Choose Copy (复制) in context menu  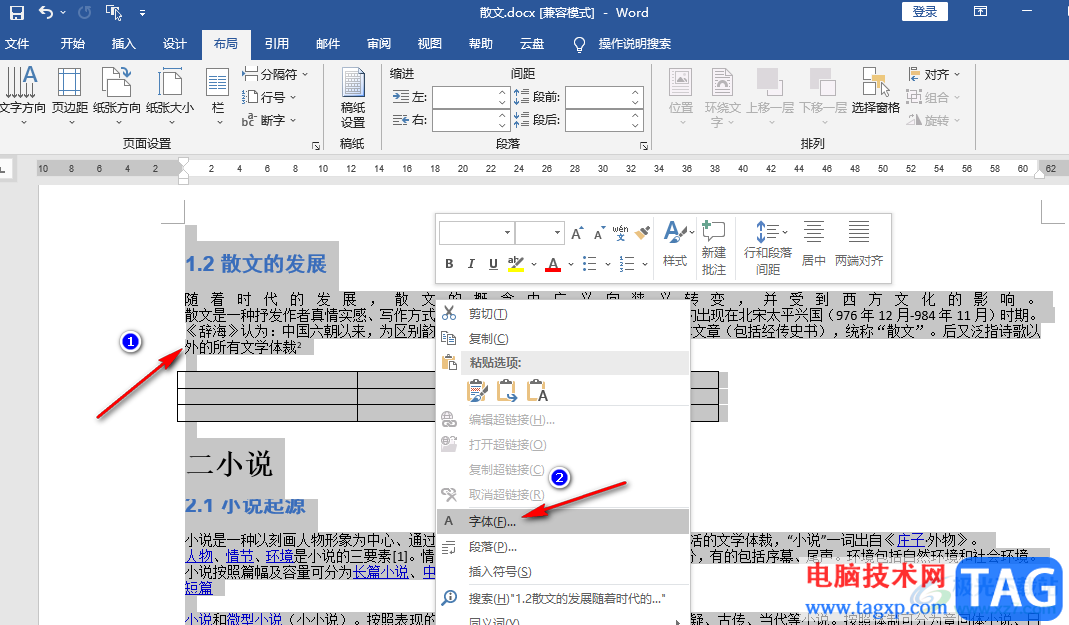[562, 339]
